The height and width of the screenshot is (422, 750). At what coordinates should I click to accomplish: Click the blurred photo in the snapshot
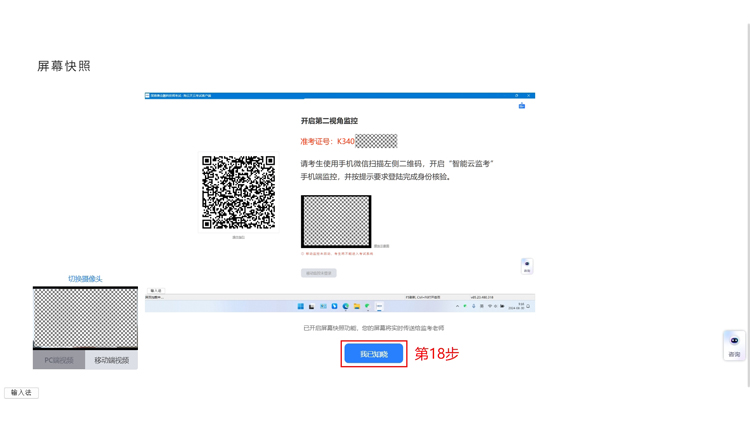click(336, 221)
